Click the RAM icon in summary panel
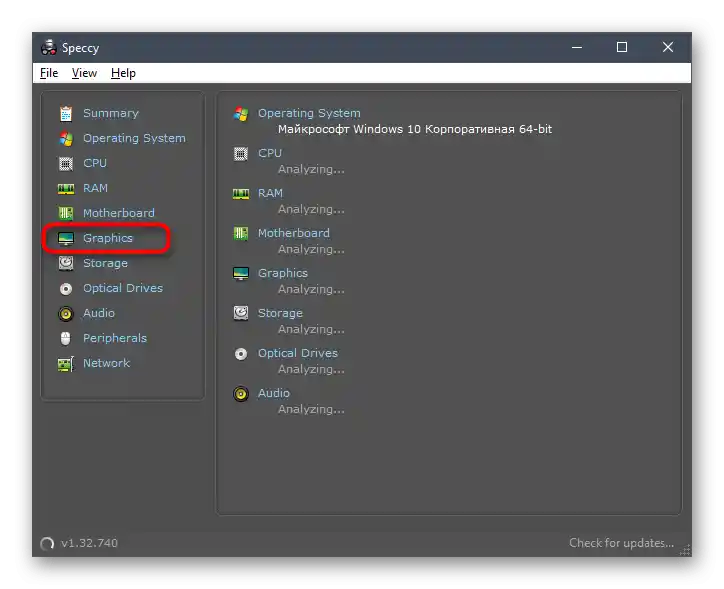The width and height of the screenshot is (724, 589). point(241,194)
